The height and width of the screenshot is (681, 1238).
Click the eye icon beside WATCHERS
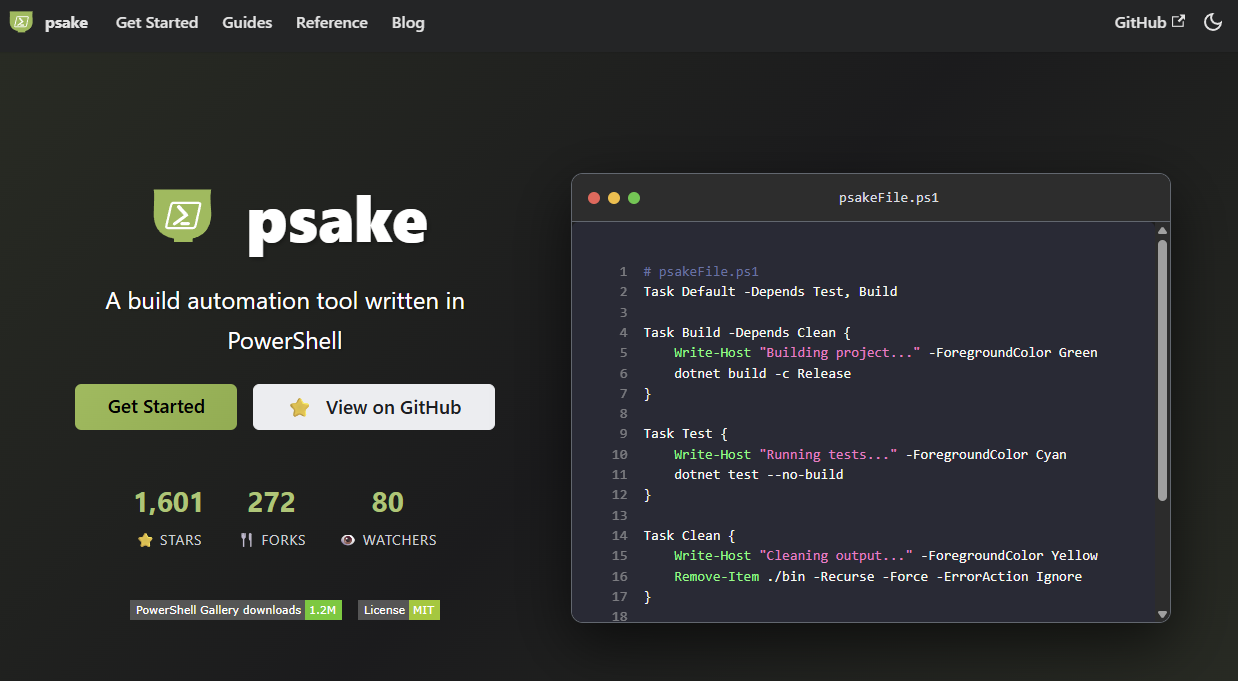click(x=348, y=540)
